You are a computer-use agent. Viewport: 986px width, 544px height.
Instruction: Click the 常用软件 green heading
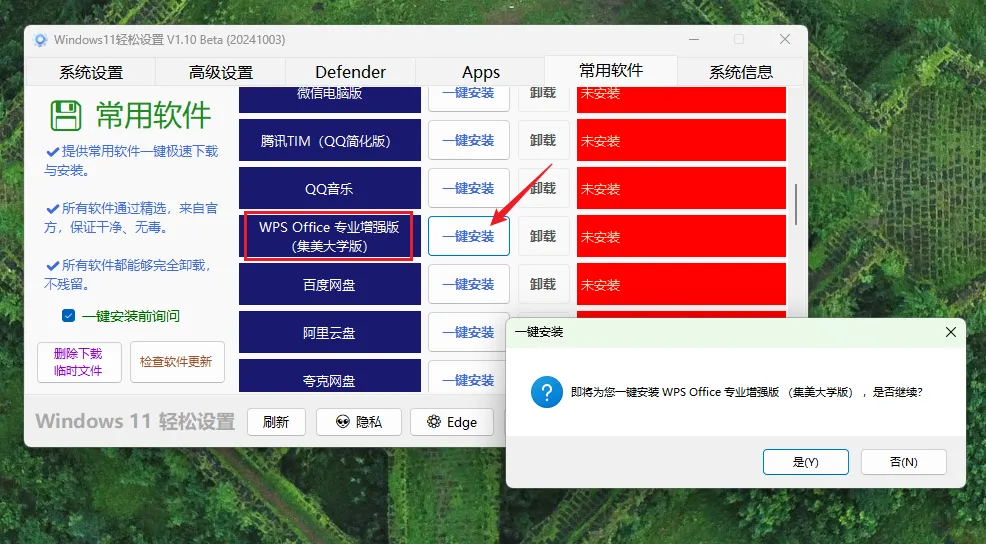(x=153, y=116)
